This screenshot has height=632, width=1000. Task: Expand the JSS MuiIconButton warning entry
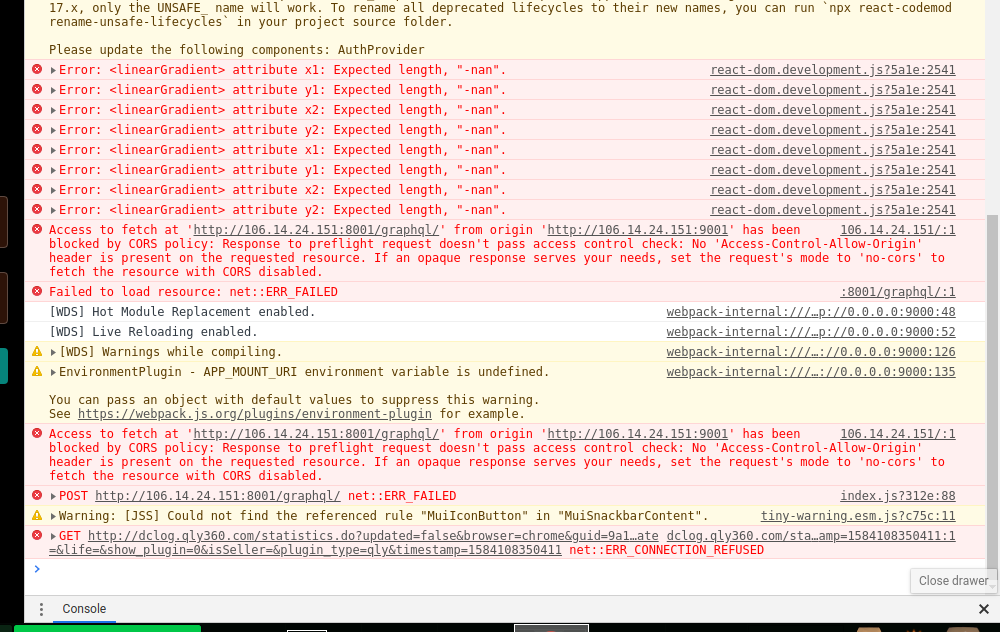click(x=54, y=516)
